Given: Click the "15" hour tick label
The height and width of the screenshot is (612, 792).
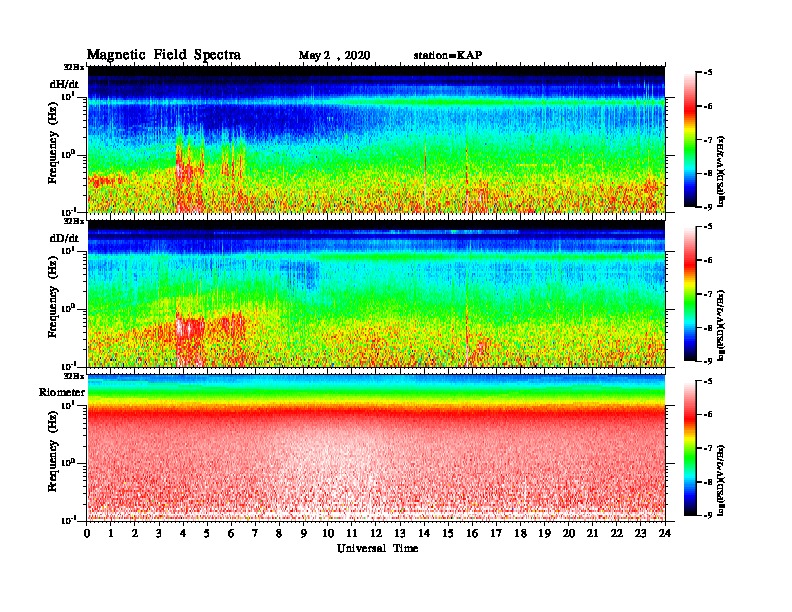Looking at the screenshot, I should point(448,534).
